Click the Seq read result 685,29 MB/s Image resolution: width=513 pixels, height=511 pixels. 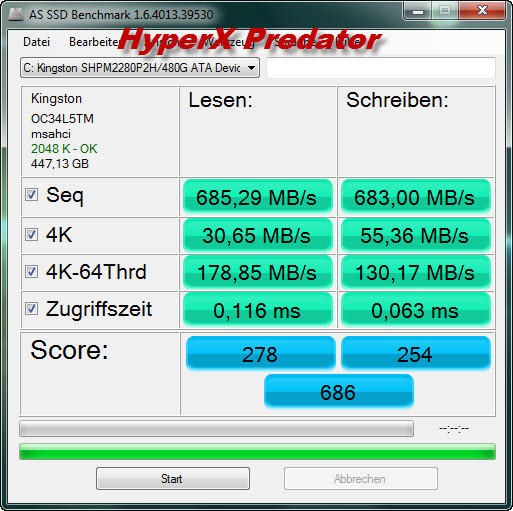click(257, 197)
